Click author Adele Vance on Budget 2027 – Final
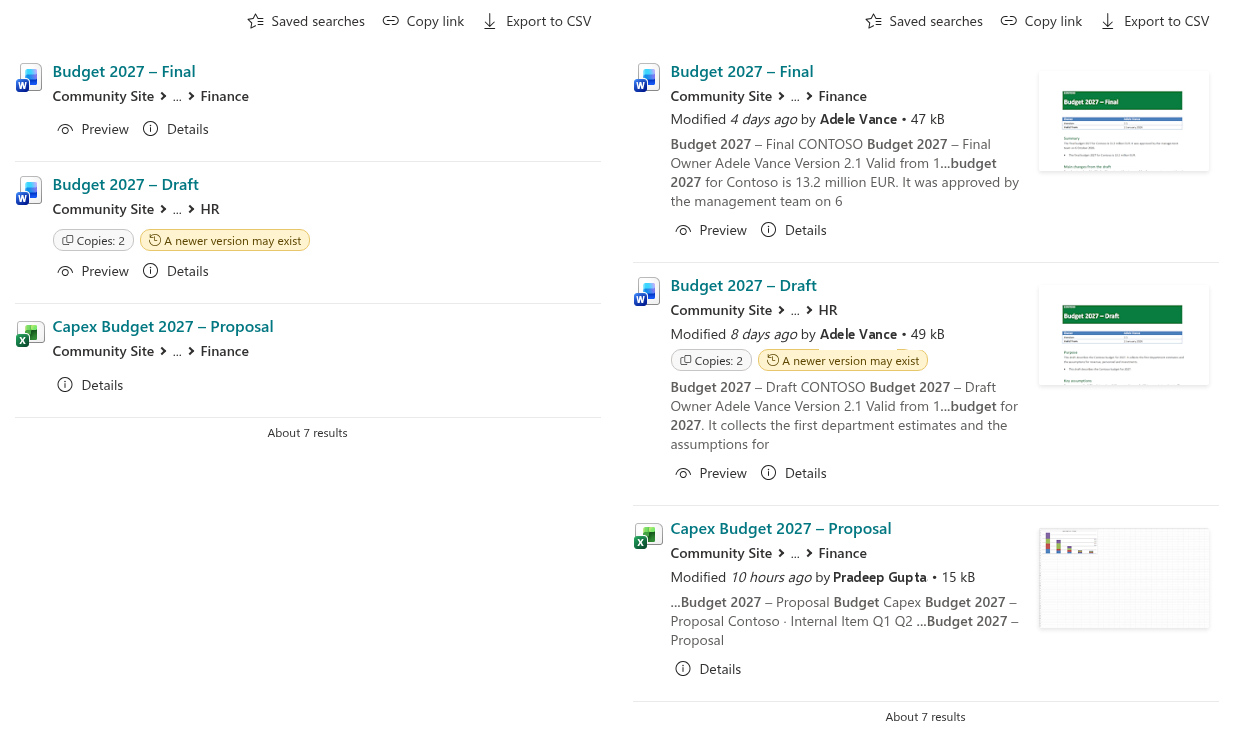The width and height of the screenshot is (1240, 735). pos(858,119)
